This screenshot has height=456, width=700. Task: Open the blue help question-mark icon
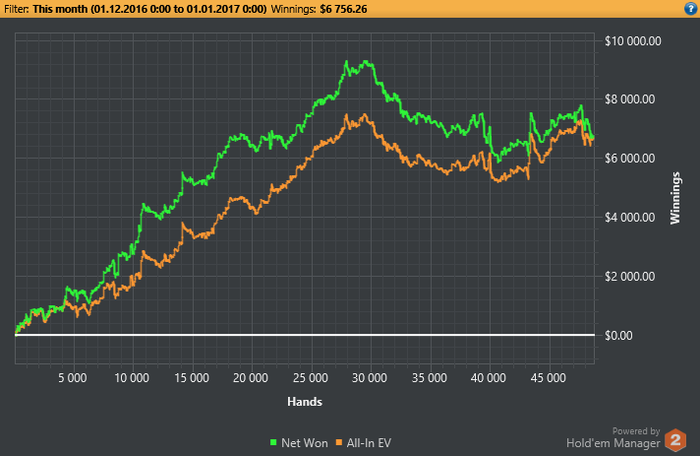pyautogui.click(x=690, y=8)
